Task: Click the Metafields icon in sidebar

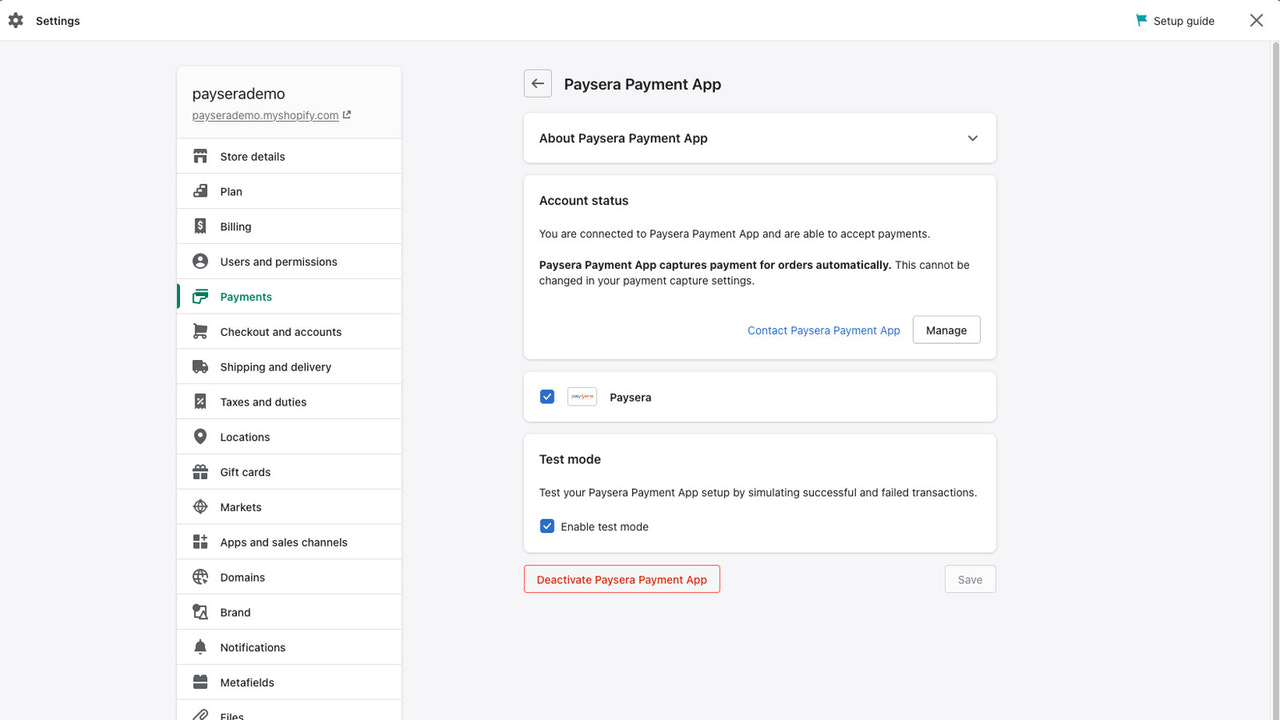Action: pos(200,681)
